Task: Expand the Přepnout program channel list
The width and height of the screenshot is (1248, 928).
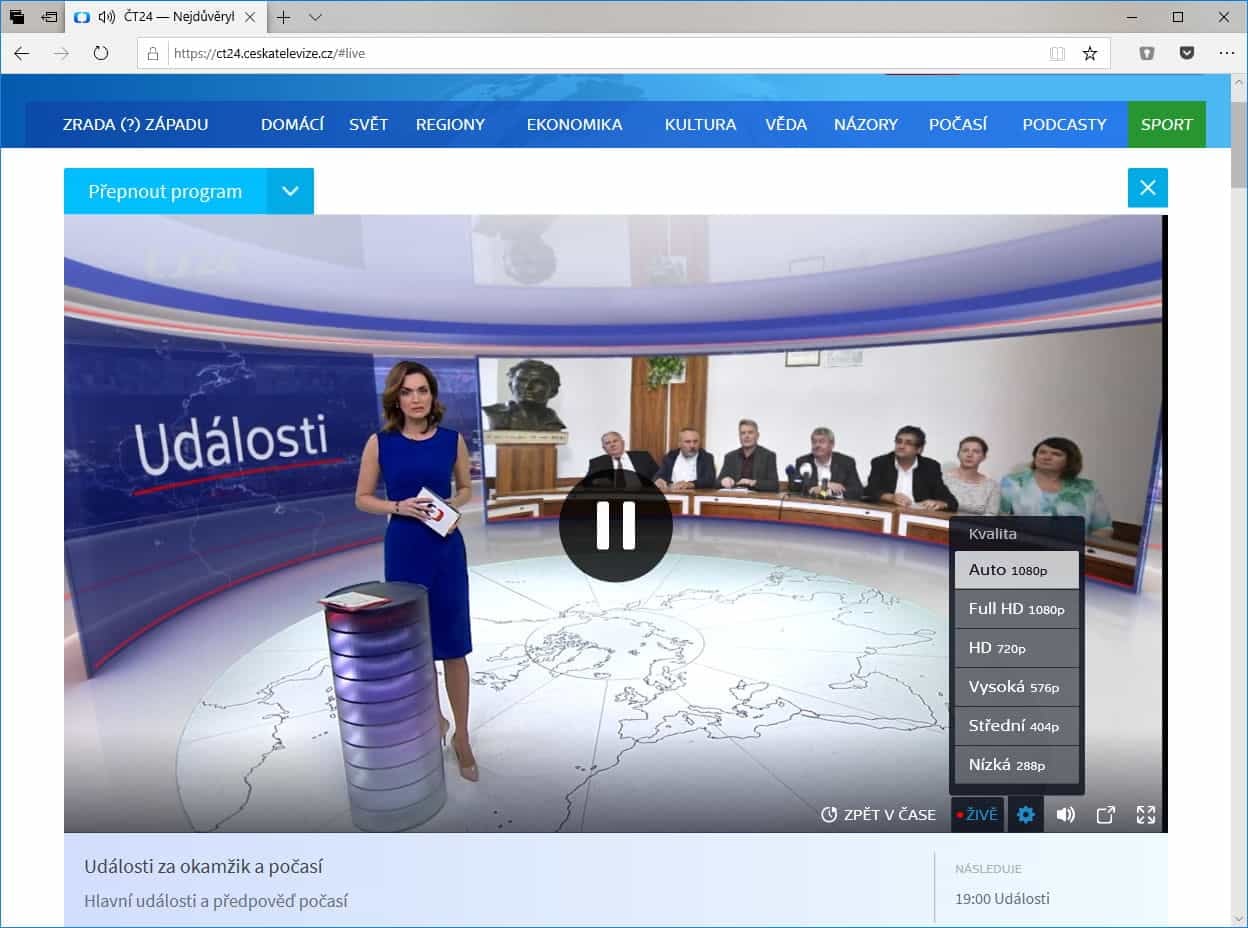Action: coord(290,190)
